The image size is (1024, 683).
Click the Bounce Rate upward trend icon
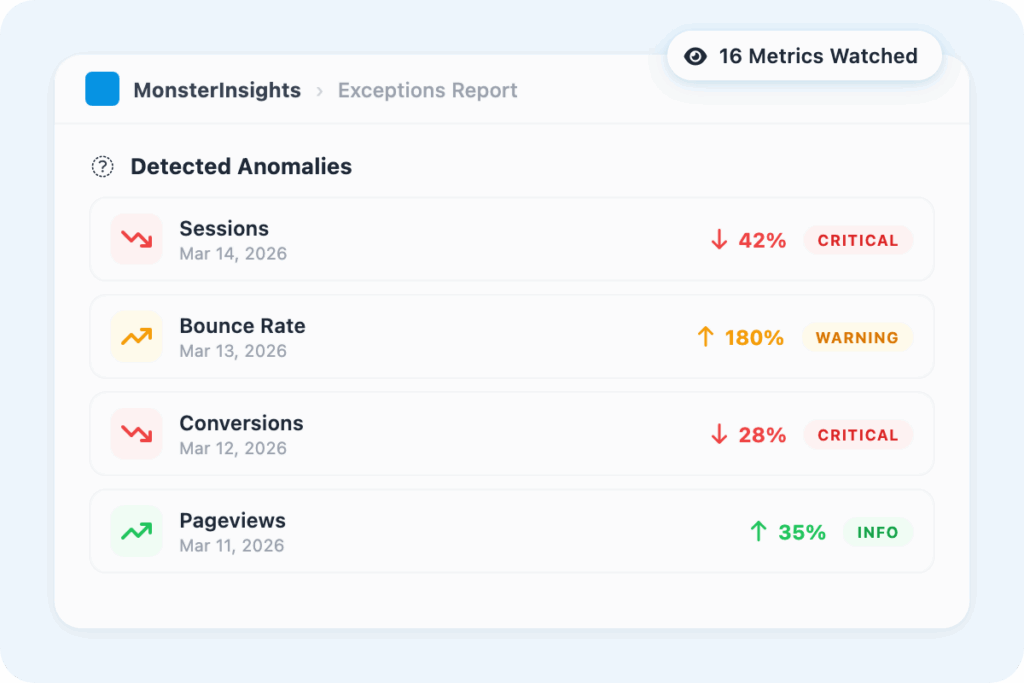[136, 337]
